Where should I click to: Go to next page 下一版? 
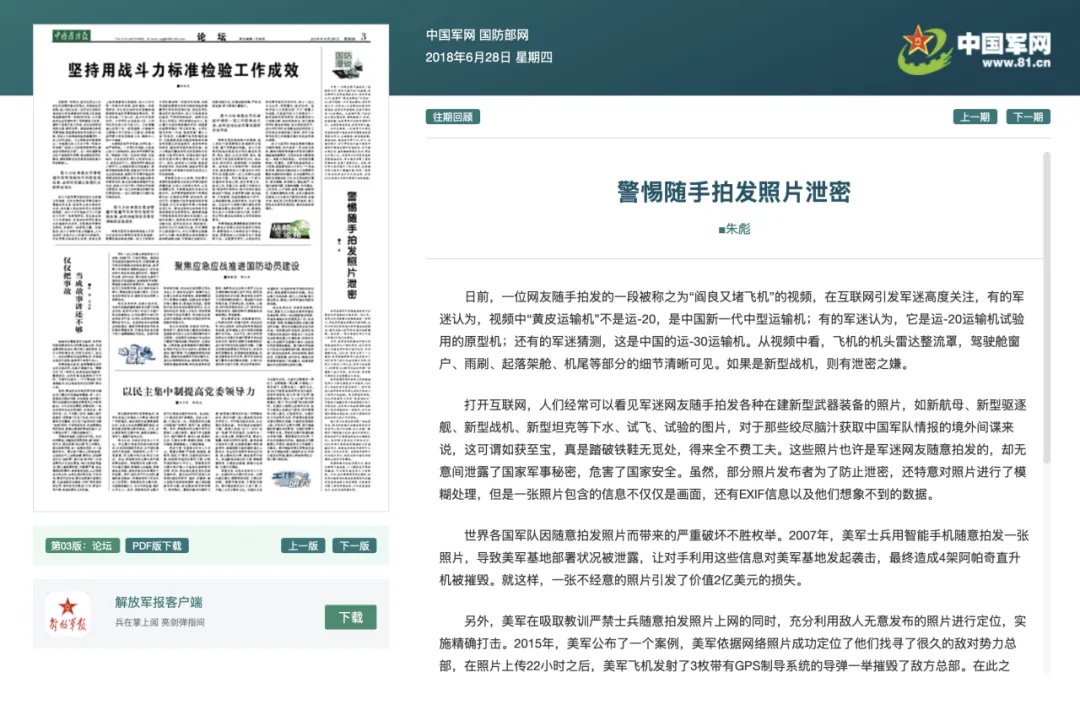[x=355, y=546]
